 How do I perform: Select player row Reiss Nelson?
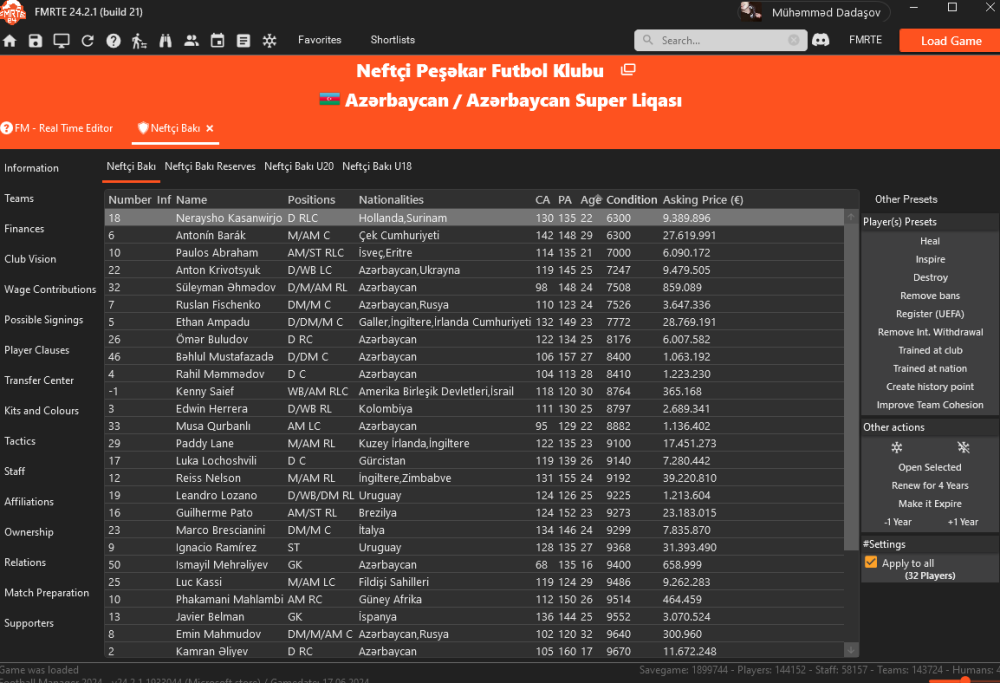pyautogui.click(x=474, y=478)
